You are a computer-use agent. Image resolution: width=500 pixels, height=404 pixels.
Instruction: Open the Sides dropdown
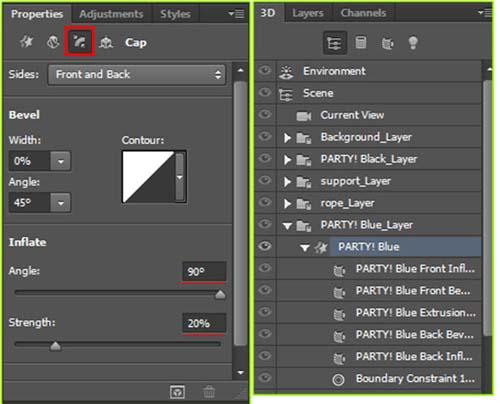tap(137, 74)
